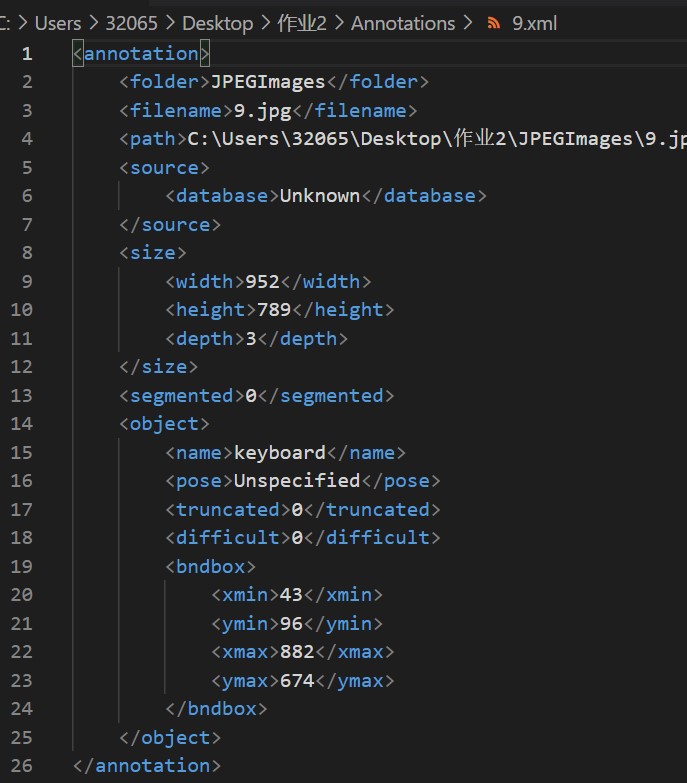Click the closing bndbox tag

pyautogui.click(x=216, y=708)
